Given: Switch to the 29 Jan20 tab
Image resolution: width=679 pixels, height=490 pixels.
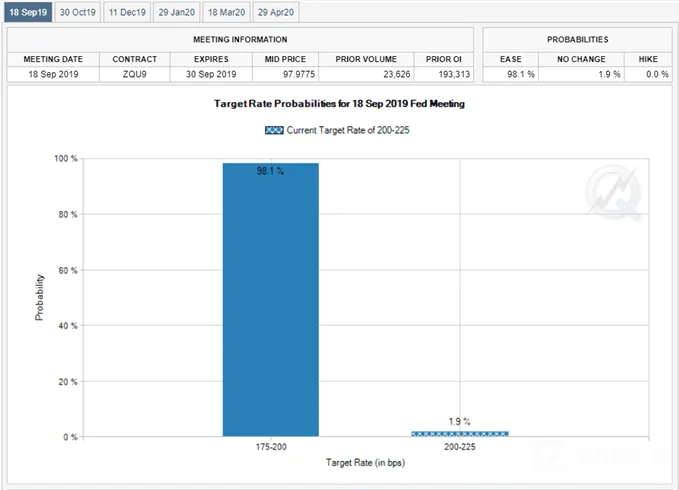Looking at the screenshot, I should (177, 12).
